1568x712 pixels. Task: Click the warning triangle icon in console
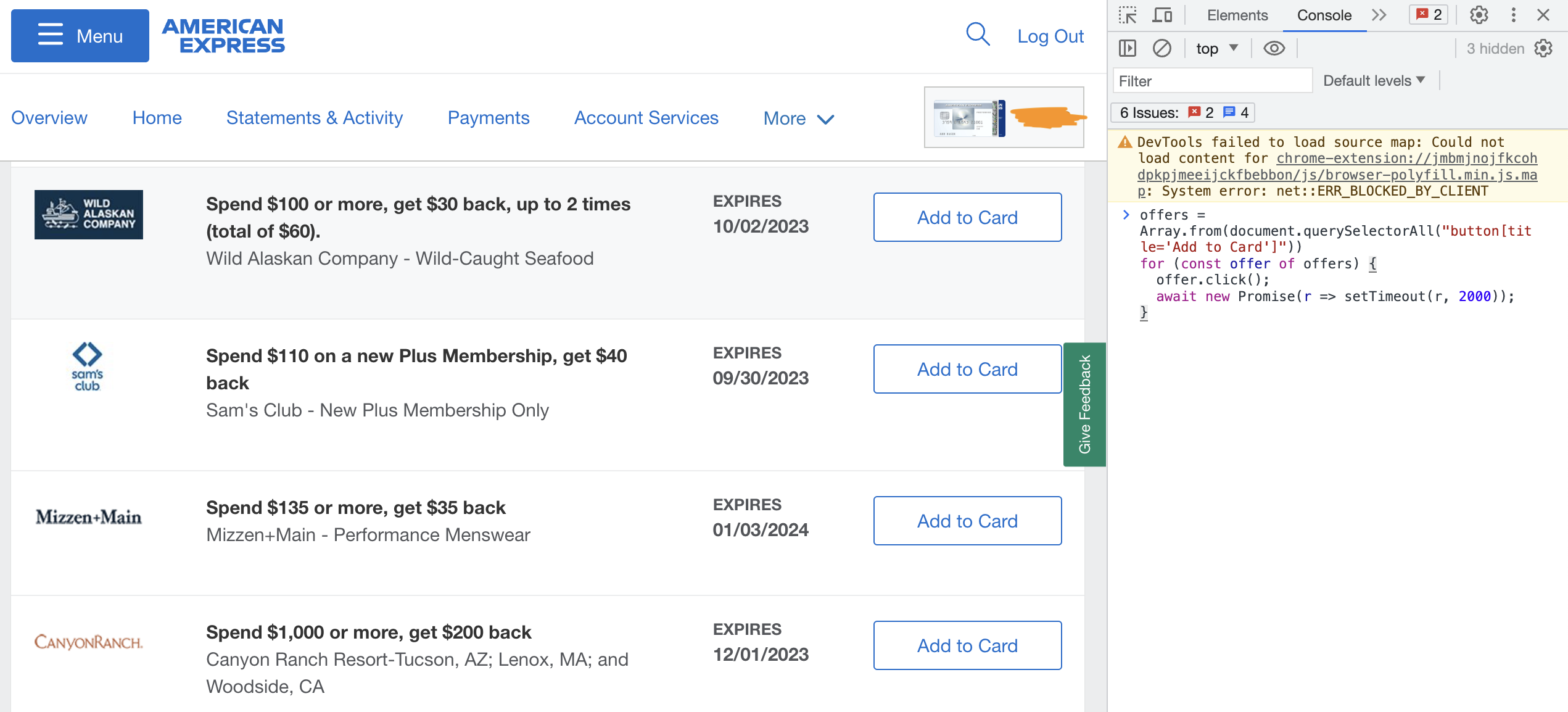click(1125, 142)
